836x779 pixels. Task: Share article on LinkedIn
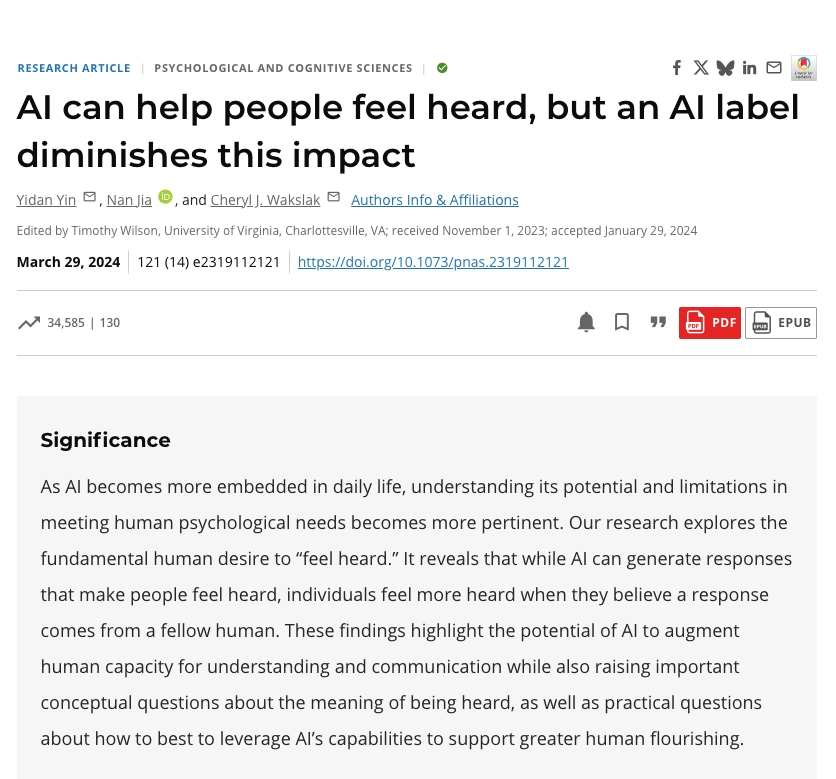point(750,68)
